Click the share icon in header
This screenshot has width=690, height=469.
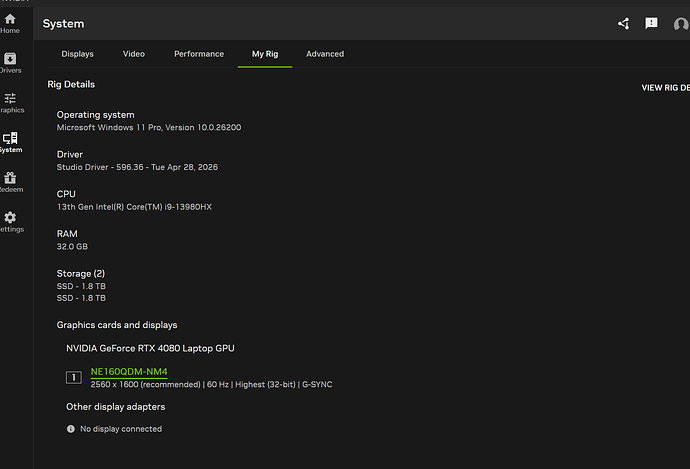[624, 23]
